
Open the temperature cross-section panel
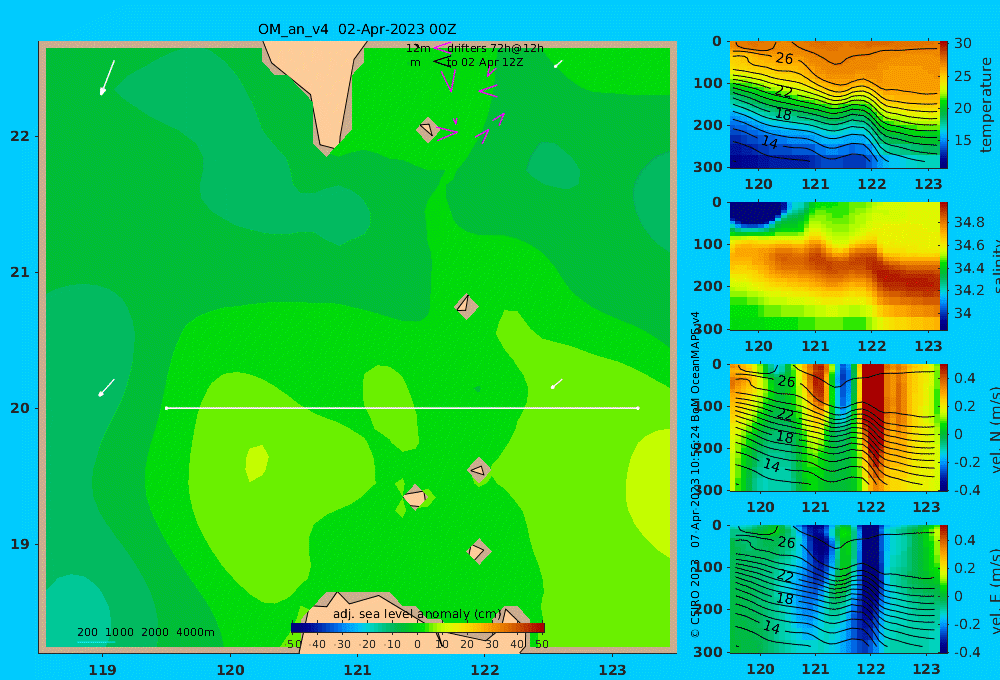point(835,105)
